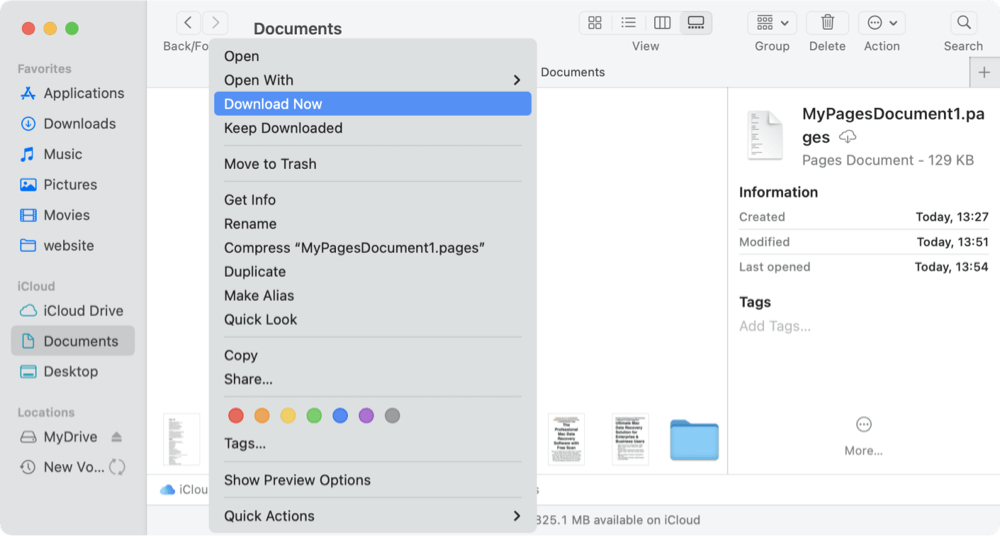This screenshot has height=536, width=1000.
Task: Click the New Vo... progress spinner icon
Action: (x=117, y=468)
